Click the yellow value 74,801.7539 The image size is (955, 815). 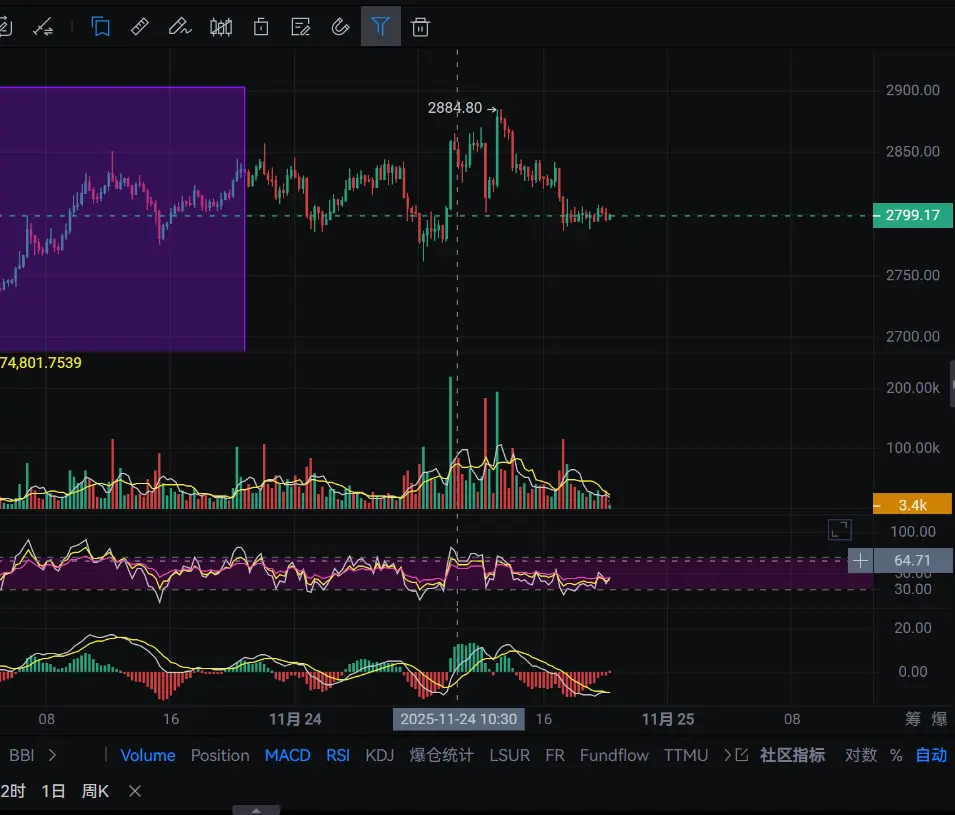pos(41,363)
